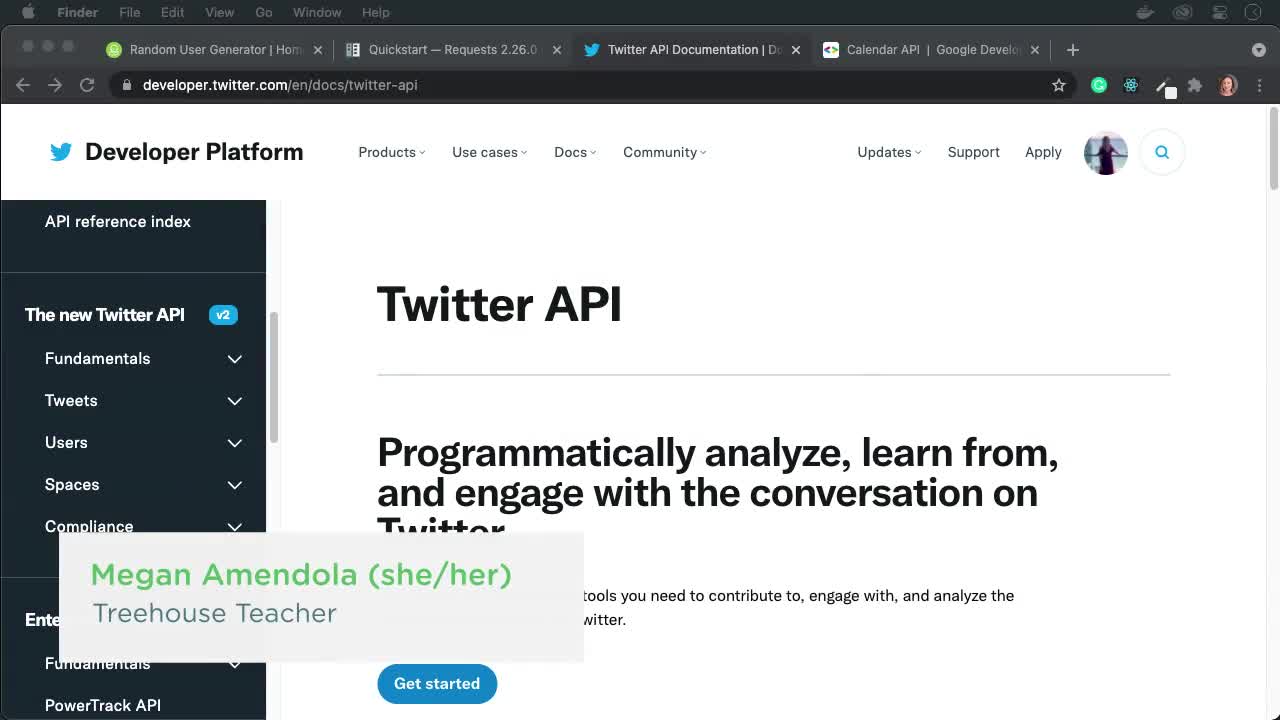The image size is (1280, 720).
Task: Open the Window menu in the menu bar
Action: coord(317,12)
